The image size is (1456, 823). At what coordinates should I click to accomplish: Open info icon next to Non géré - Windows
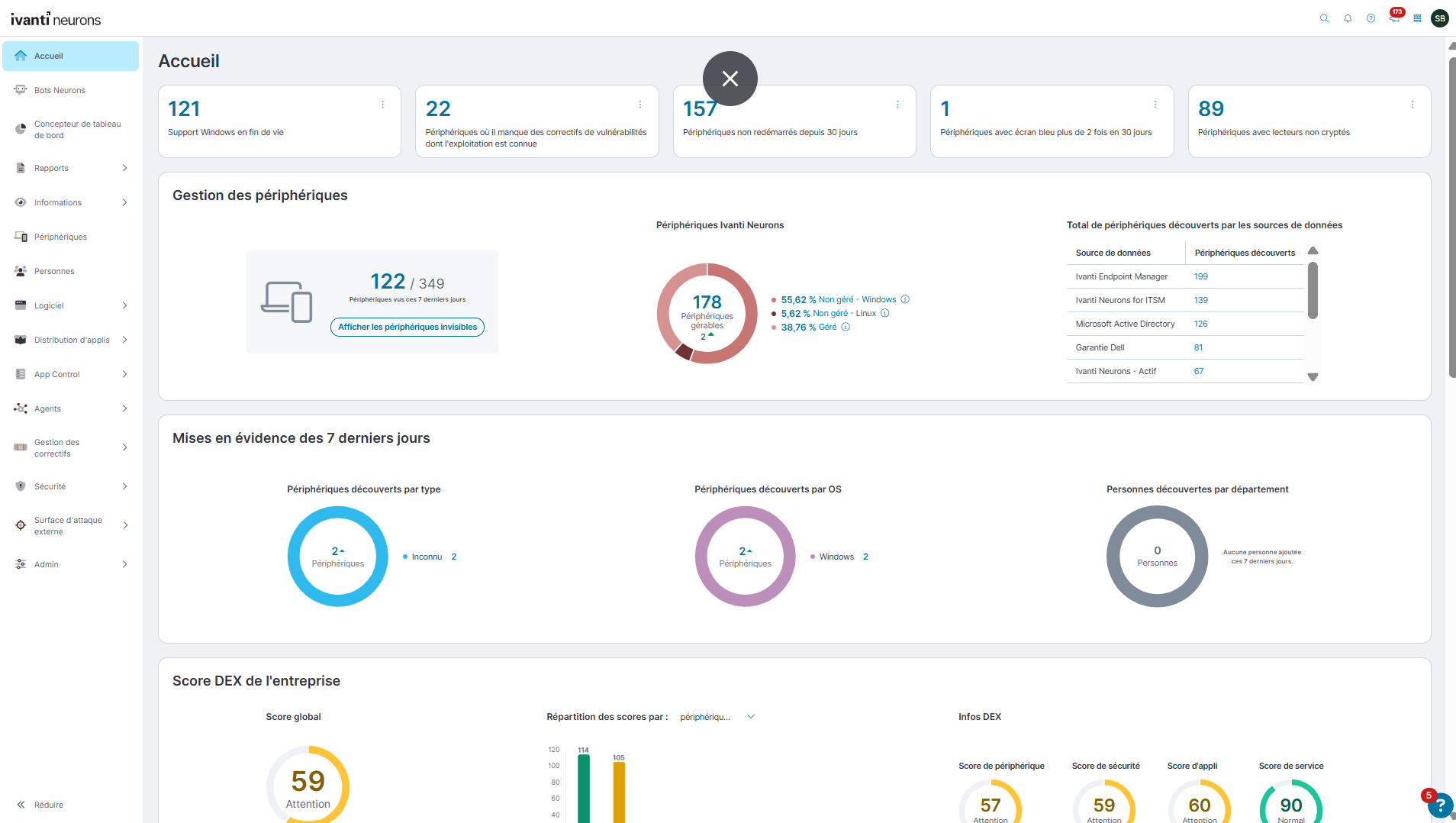point(905,299)
